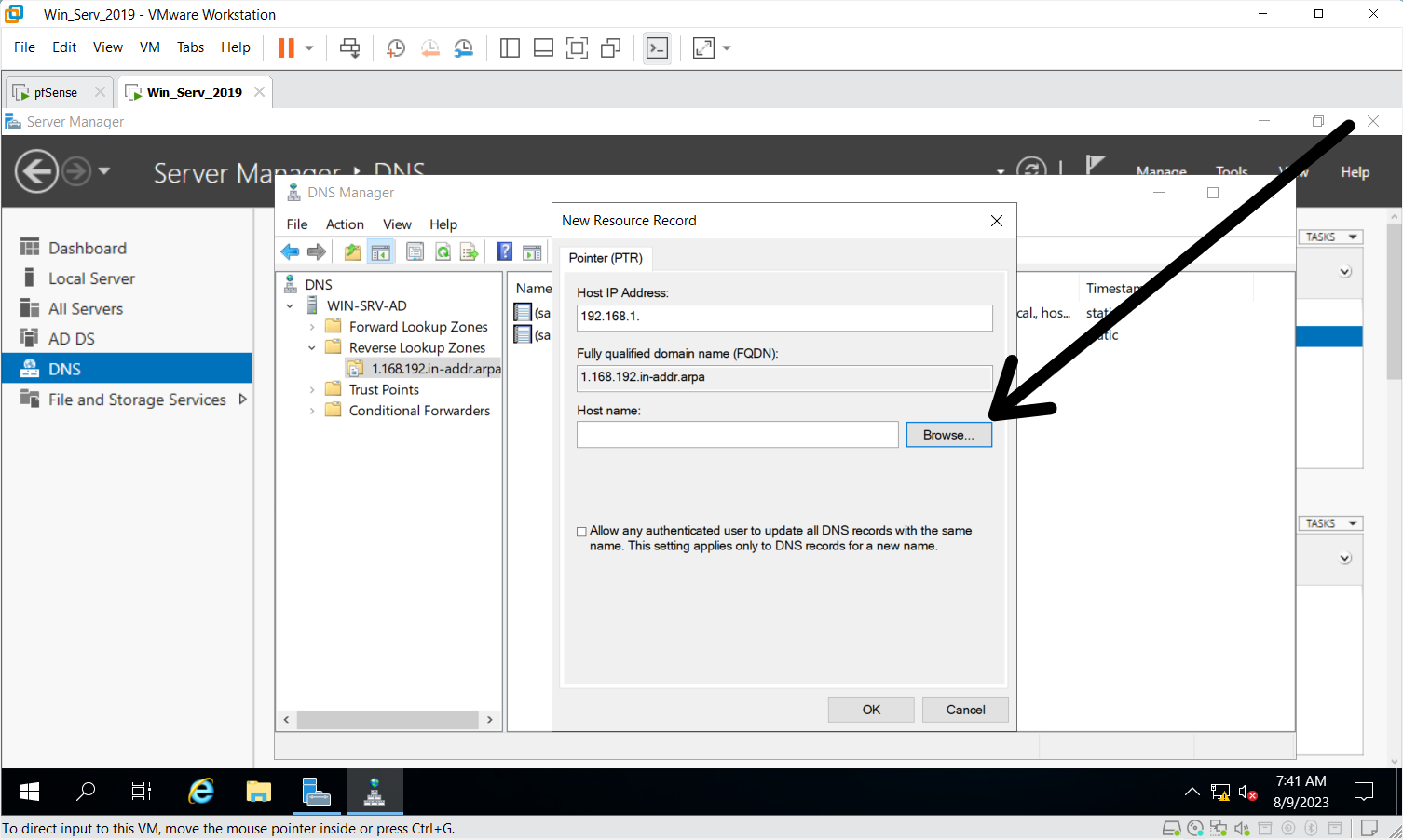Click the Host IP Address field
The image size is (1403, 840).
tap(784, 317)
